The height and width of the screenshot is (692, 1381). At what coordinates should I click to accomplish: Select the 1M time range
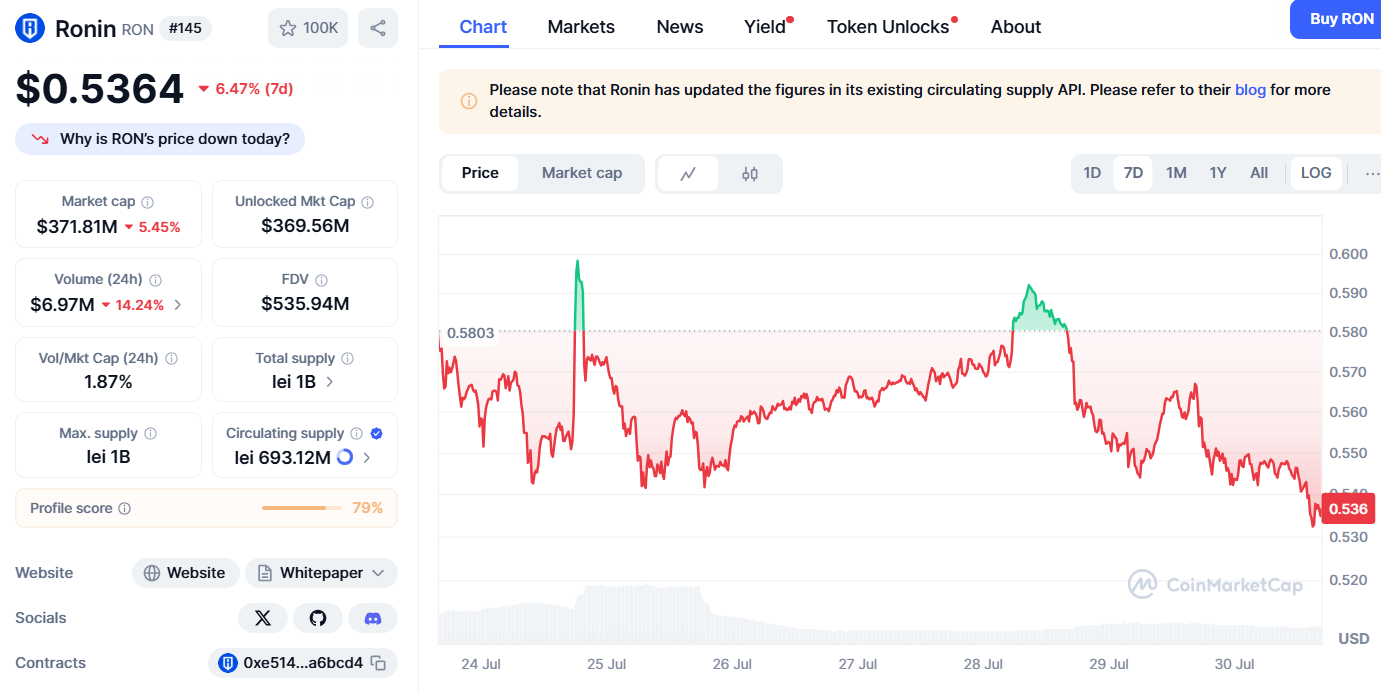(1176, 173)
